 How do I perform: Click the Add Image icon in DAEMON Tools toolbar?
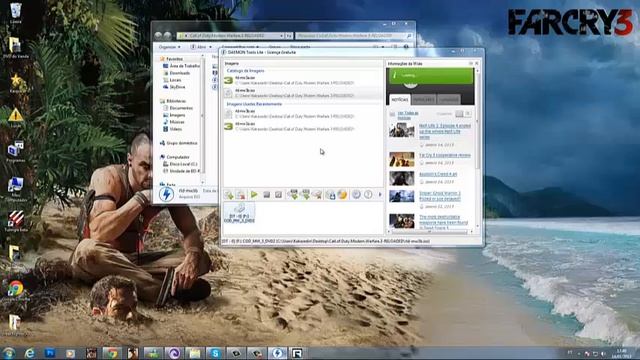(229, 195)
